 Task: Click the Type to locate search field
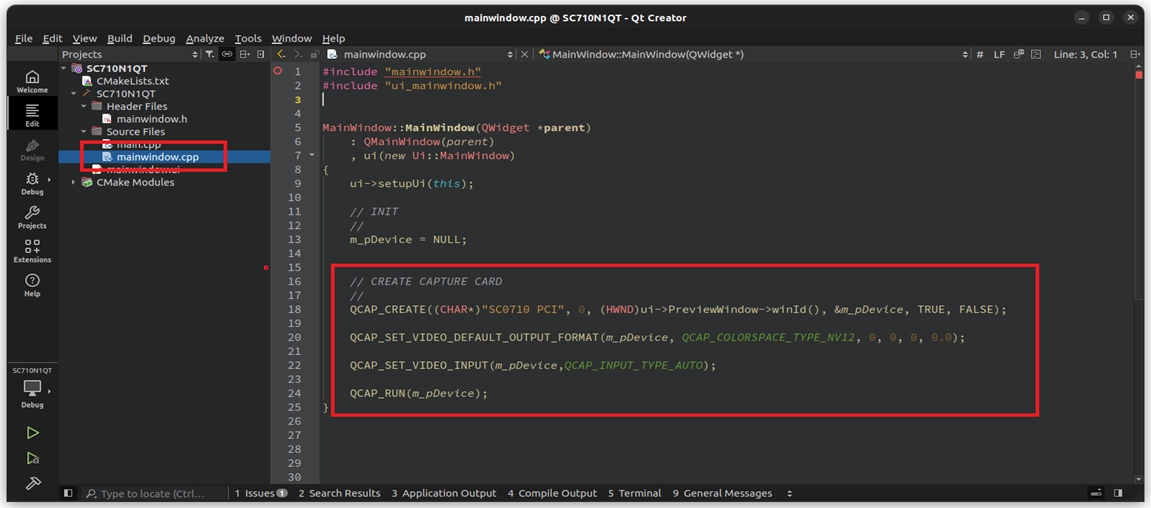152,493
